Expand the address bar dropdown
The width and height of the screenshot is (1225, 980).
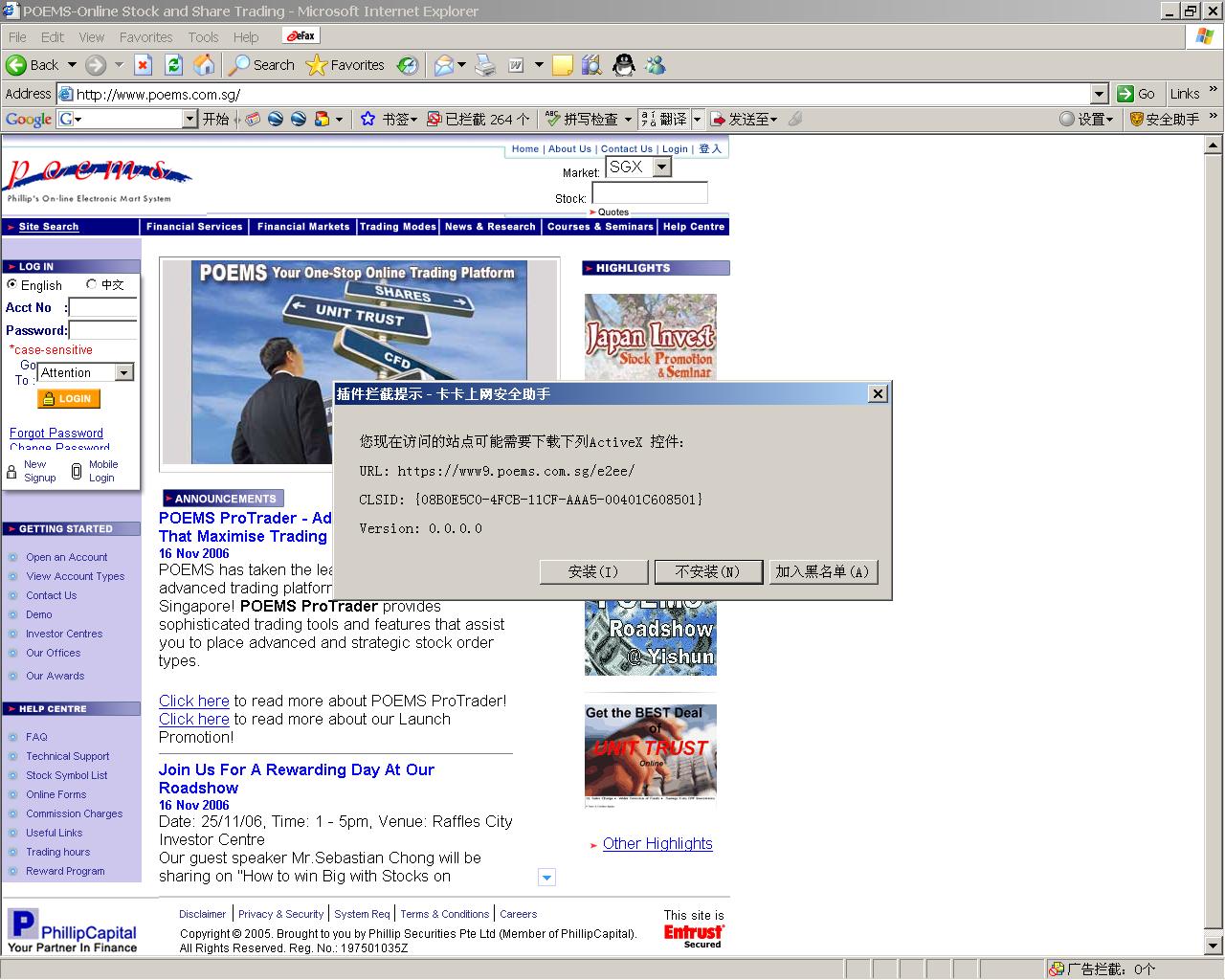tap(1100, 94)
